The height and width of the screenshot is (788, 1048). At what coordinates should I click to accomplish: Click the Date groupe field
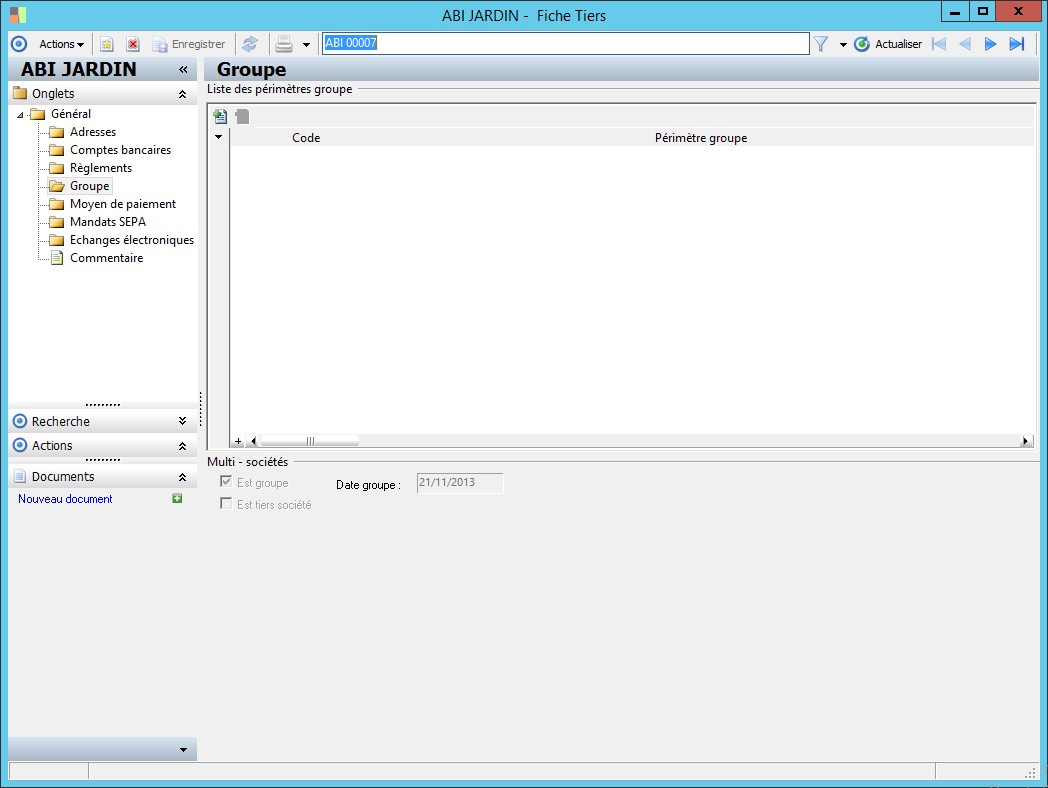tap(460, 483)
